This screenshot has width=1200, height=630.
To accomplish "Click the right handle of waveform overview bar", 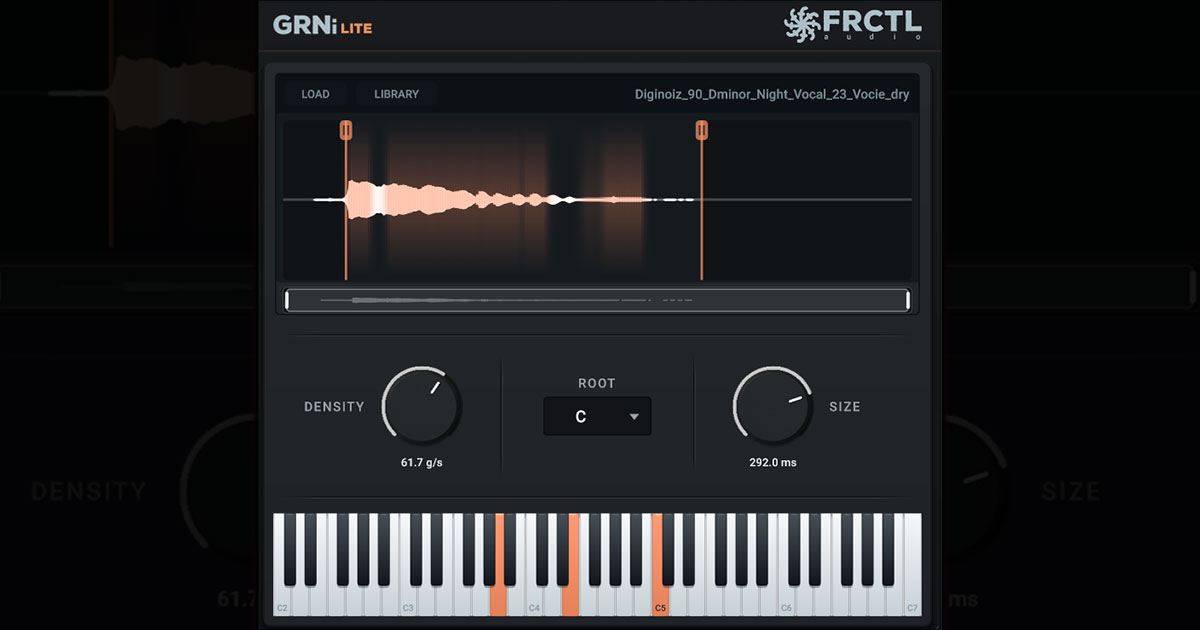I will 908,299.
